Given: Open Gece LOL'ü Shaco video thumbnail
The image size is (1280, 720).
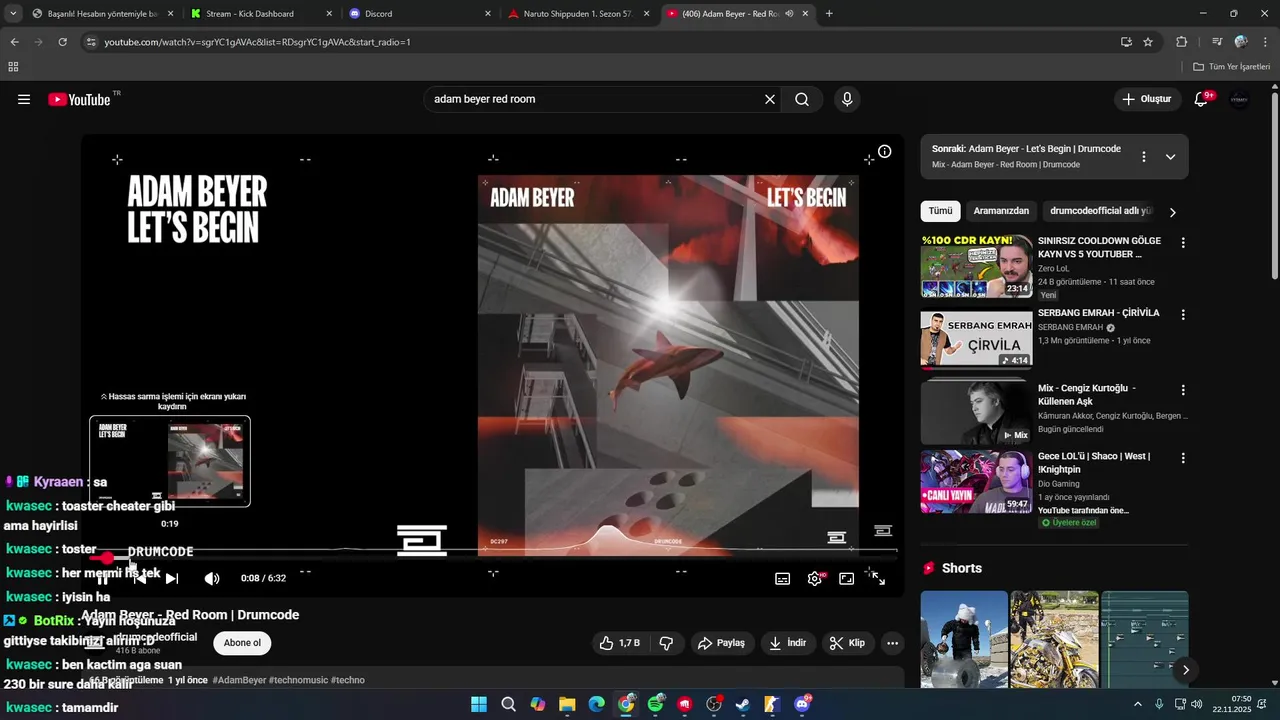Looking at the screenshot, I should [976, 482].
